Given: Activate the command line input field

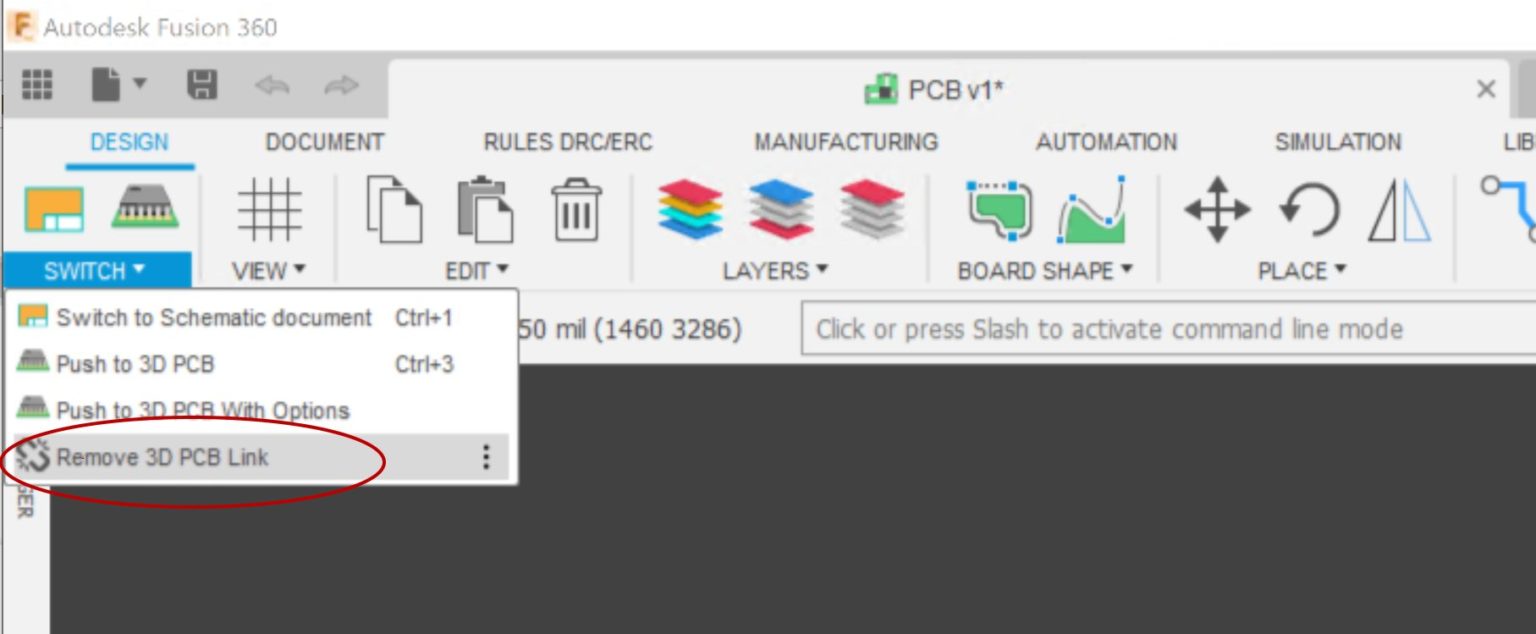Looking at the screenshot, I should (1110, 329).
